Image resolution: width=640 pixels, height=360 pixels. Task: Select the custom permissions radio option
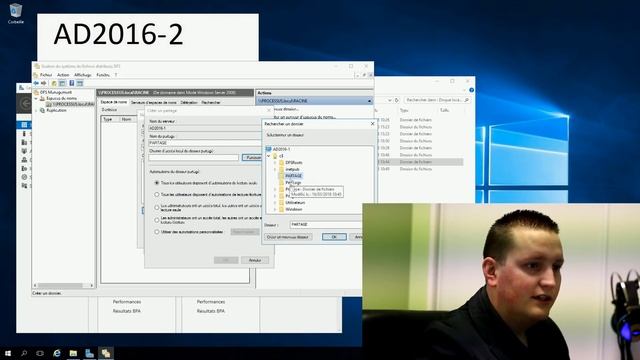(x=157, y=231)
